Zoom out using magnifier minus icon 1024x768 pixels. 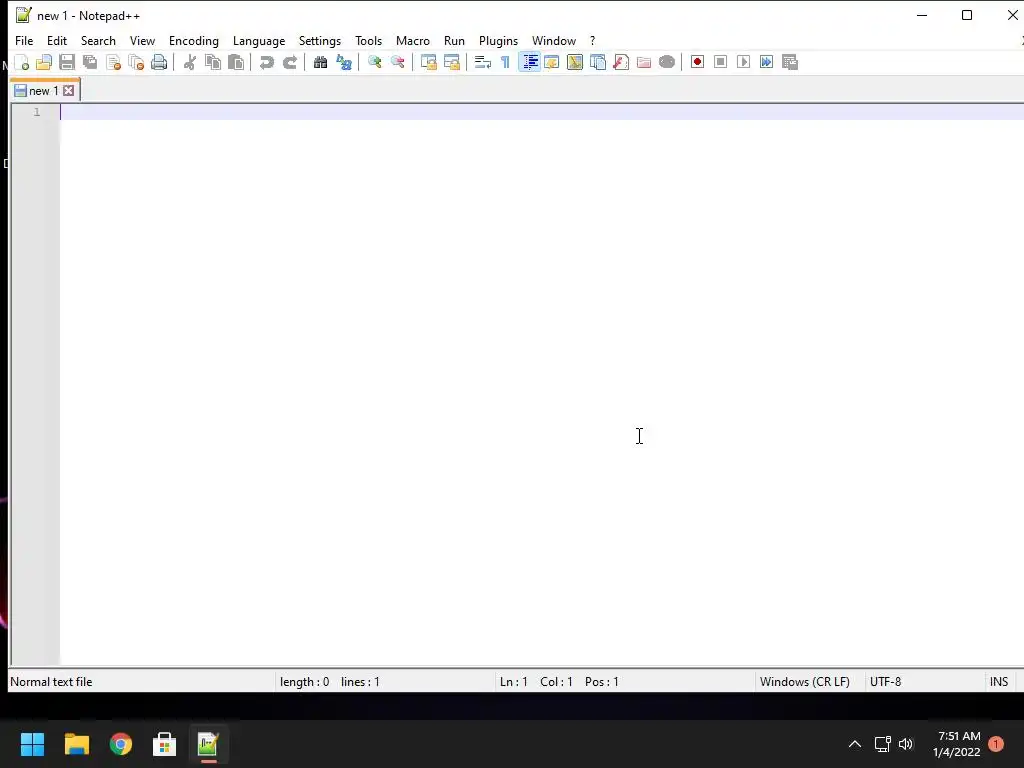[397, 62]
